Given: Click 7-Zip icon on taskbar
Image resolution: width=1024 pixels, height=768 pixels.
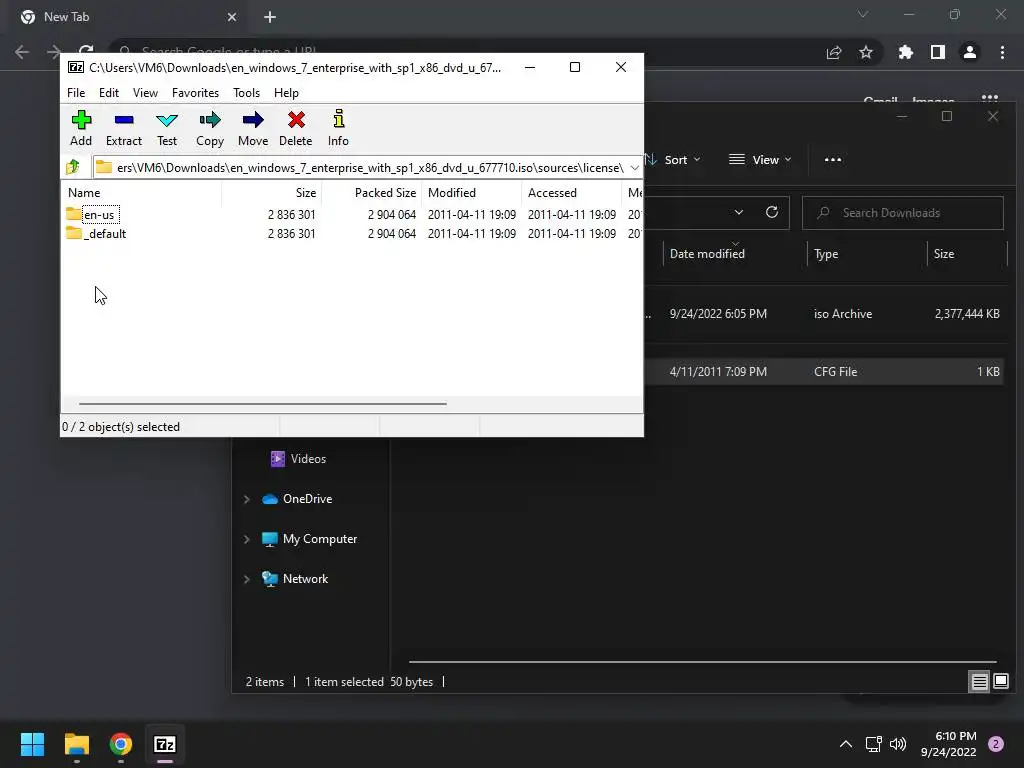Looking at the screenshot, I should (165, 744).
